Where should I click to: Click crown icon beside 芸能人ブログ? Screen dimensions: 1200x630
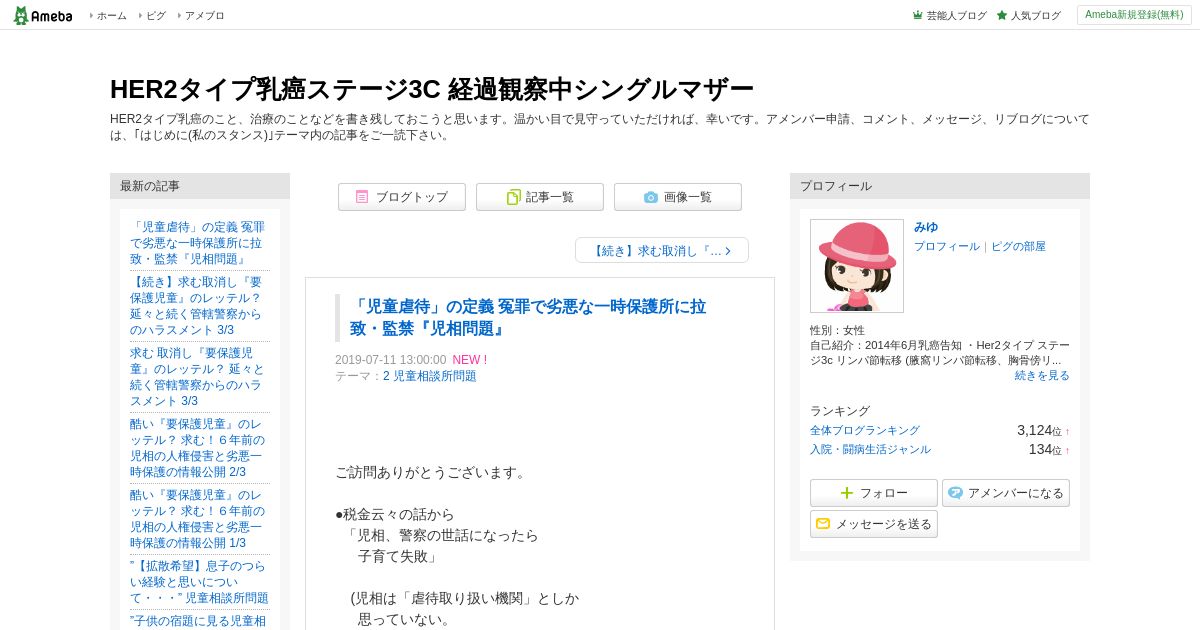click(917, 15)
